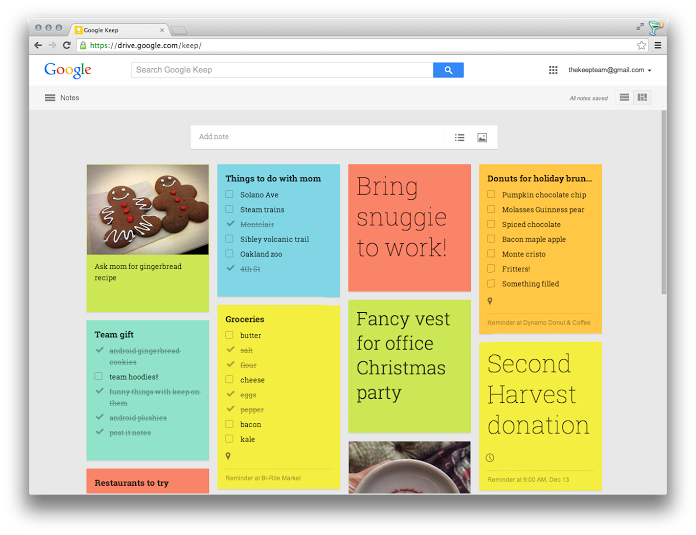
Task: Check off butter in Groceries
Action: 230,336
